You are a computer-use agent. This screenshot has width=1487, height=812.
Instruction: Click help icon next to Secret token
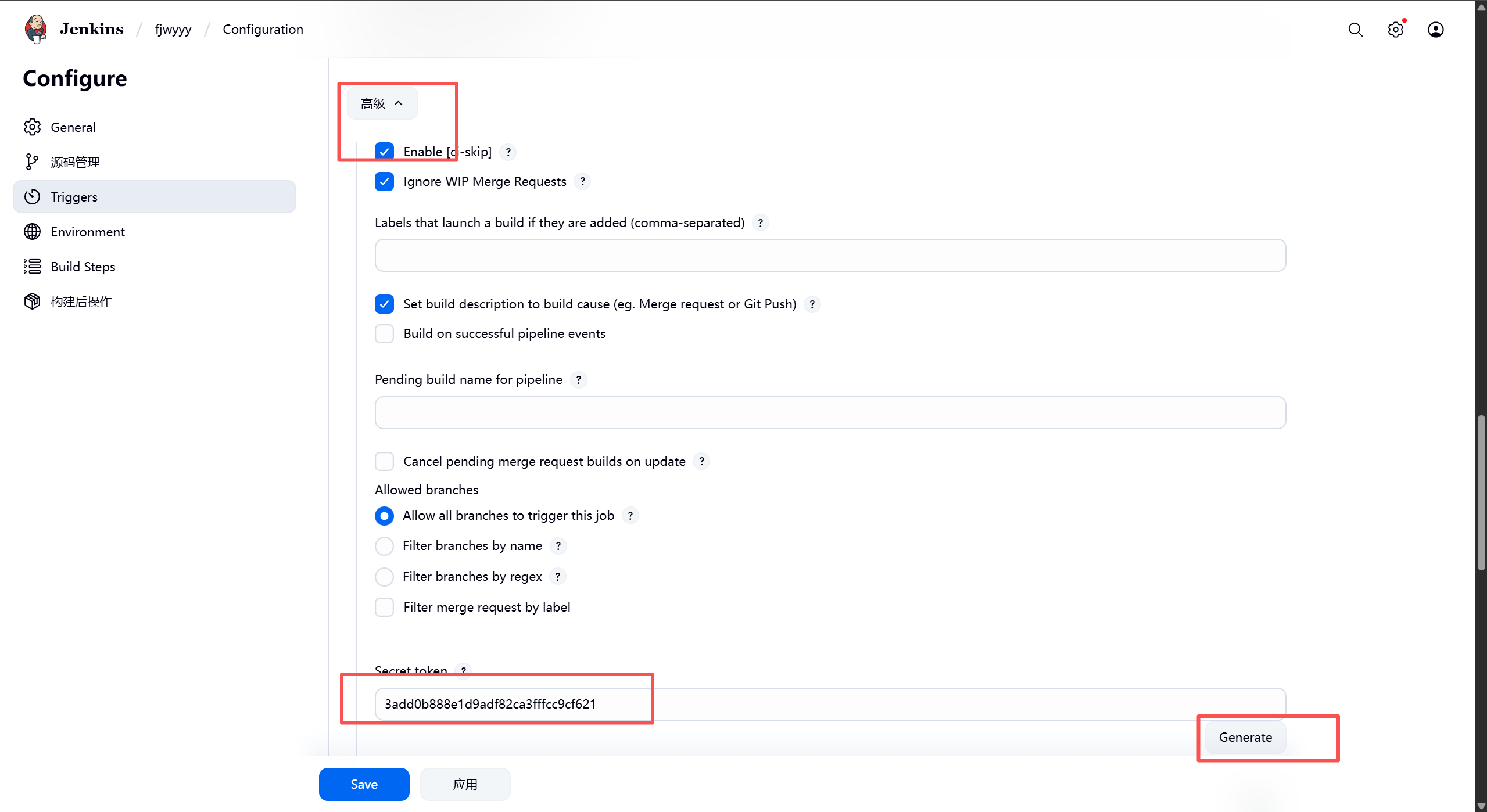pyautogui.click(x=463, y=670)
